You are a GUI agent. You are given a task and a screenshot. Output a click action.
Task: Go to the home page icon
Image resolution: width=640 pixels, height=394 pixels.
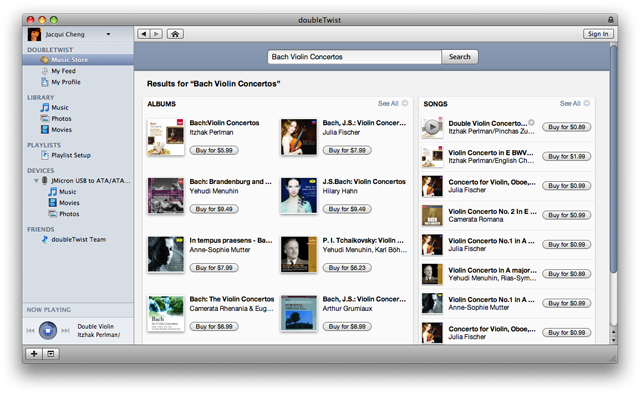(175, 34)
